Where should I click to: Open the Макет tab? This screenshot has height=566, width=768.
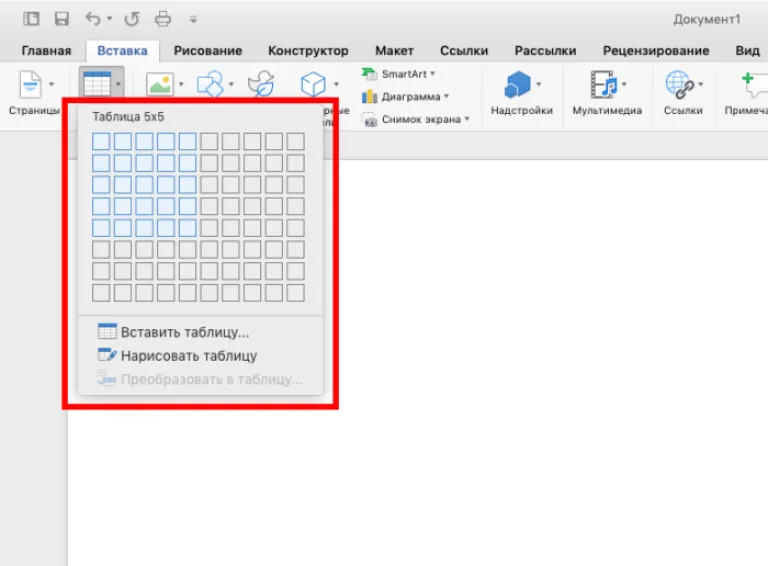(x=394, y=51)
